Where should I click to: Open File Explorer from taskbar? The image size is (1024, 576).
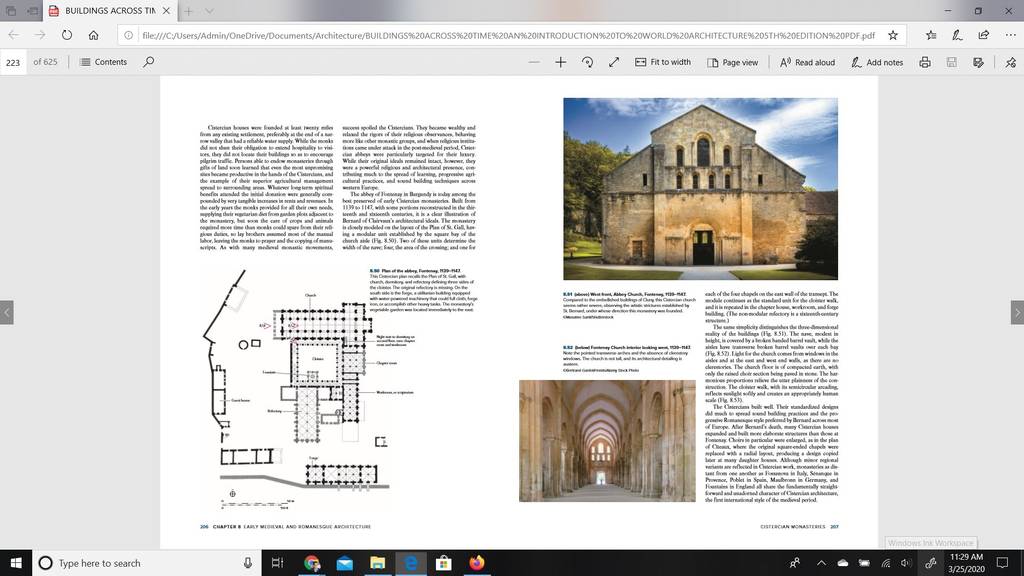(x=377, y=563)
